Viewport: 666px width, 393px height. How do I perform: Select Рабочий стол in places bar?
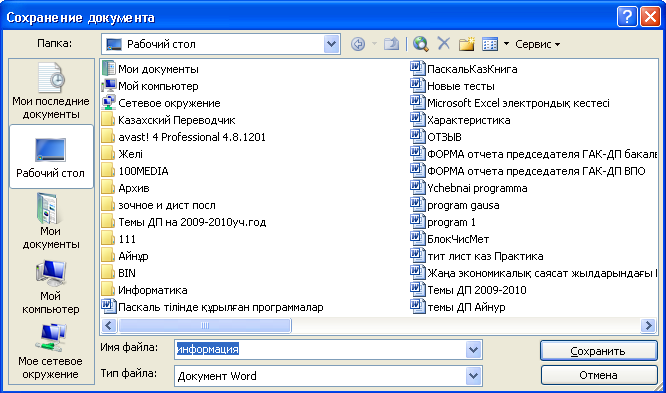coord(51,156)
